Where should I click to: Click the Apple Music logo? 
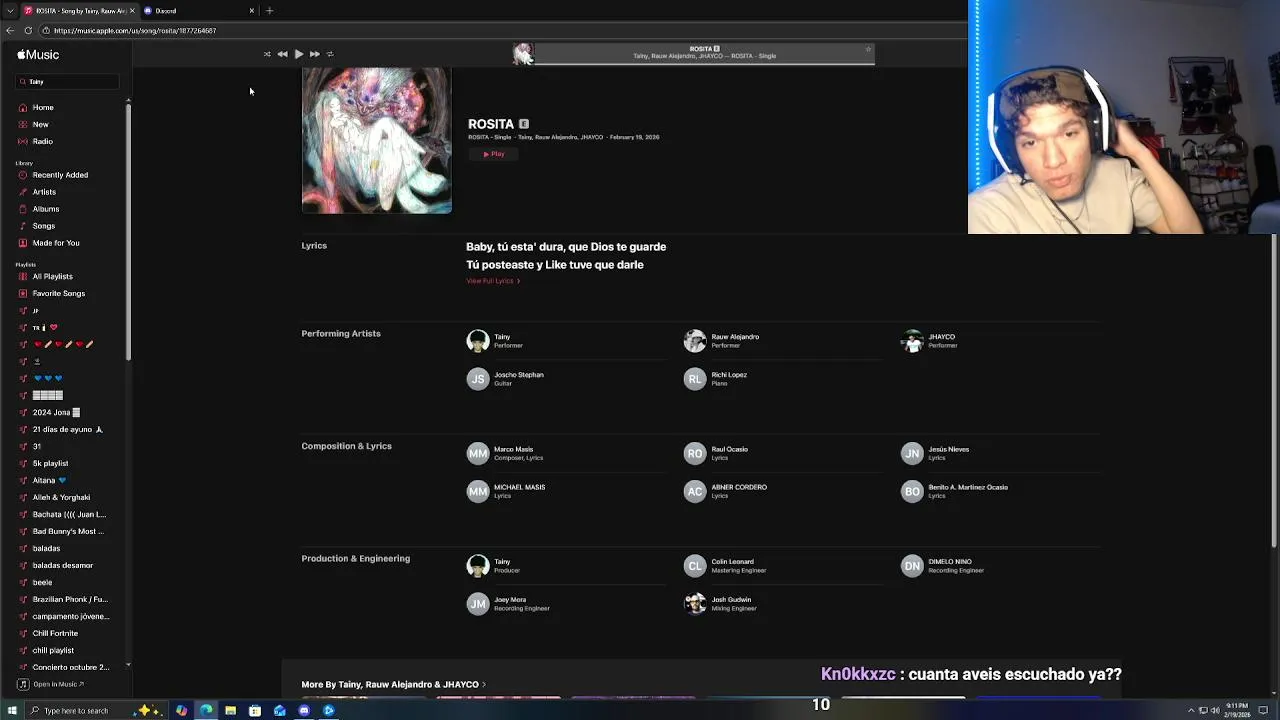click(38, 55)
